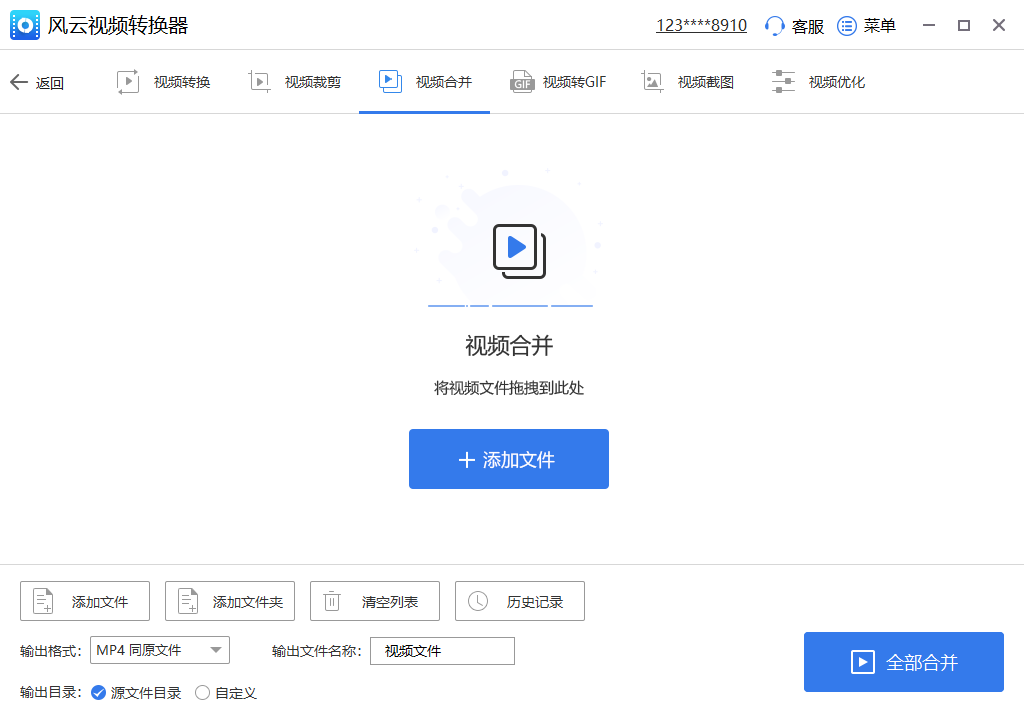Click the 返回 back arrow icon
The image size is (1024, 720).
click(19, 82)
